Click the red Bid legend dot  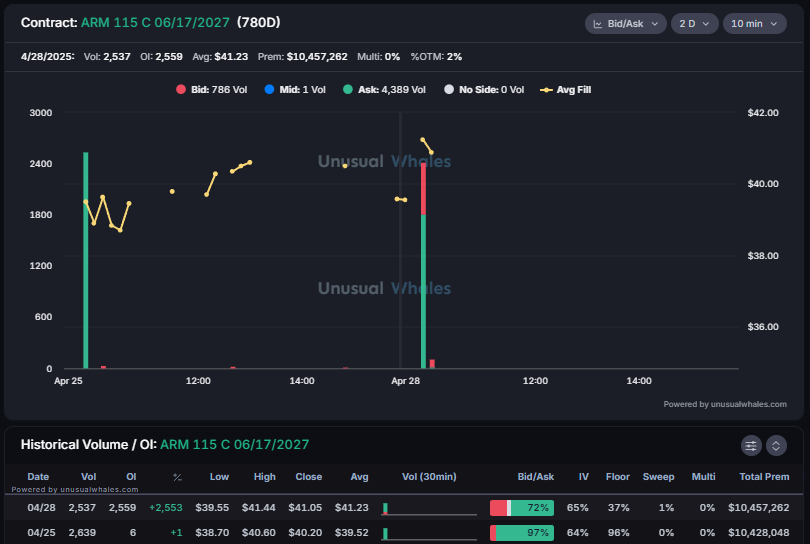coord(181,89)
